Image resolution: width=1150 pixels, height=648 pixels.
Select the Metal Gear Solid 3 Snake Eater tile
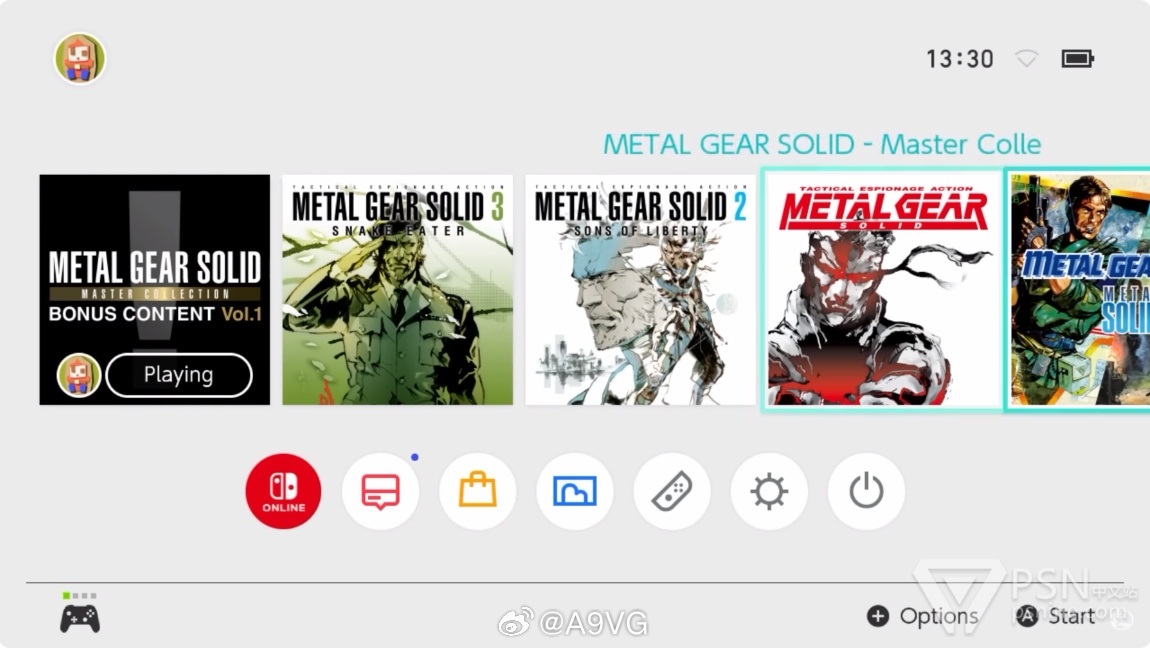coord(398,290)
